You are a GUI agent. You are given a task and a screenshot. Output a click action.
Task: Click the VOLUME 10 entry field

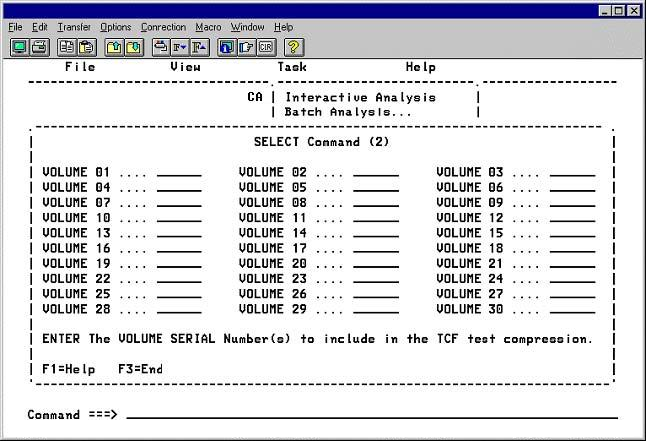[x=179, y=218]
